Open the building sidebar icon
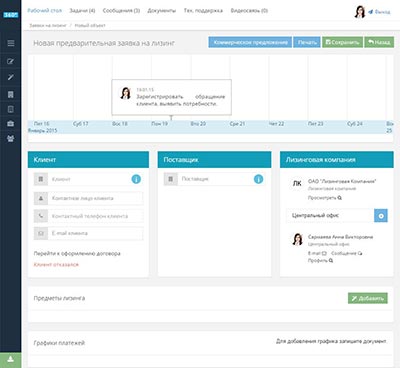Viewport: 400px width, 368px height. [x=11, y=95]
